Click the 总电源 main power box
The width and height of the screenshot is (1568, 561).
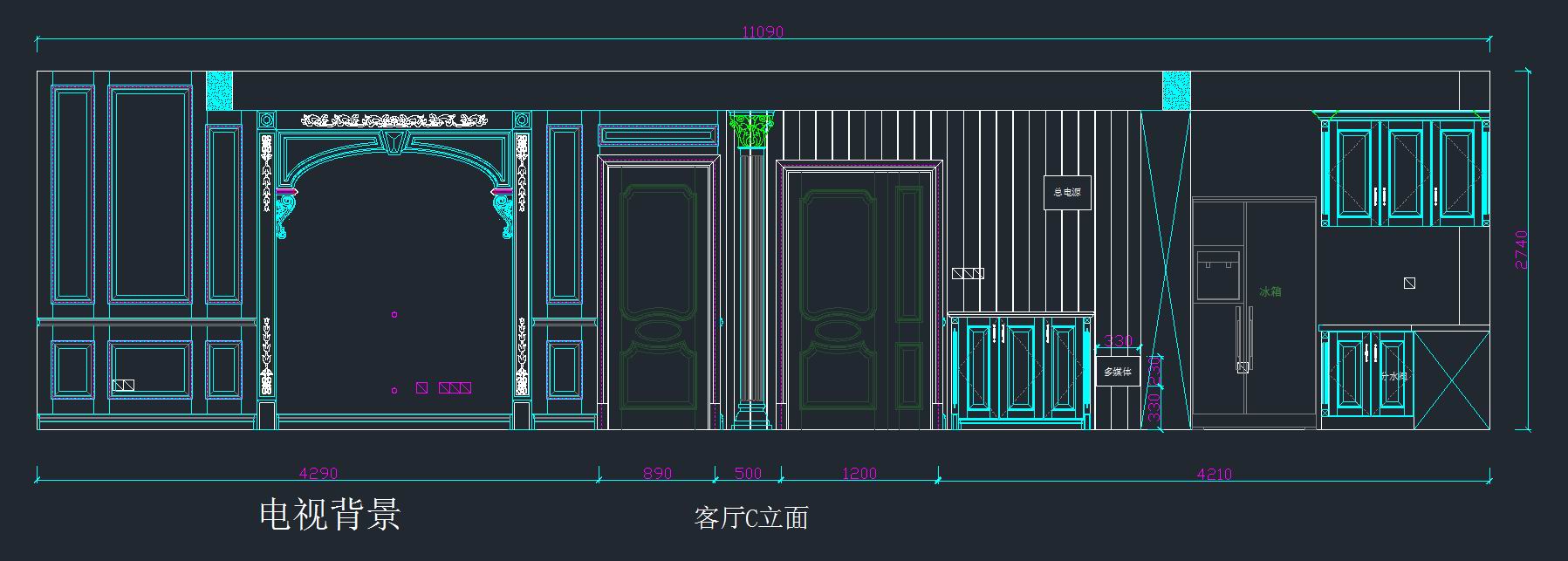[1067, 193]
